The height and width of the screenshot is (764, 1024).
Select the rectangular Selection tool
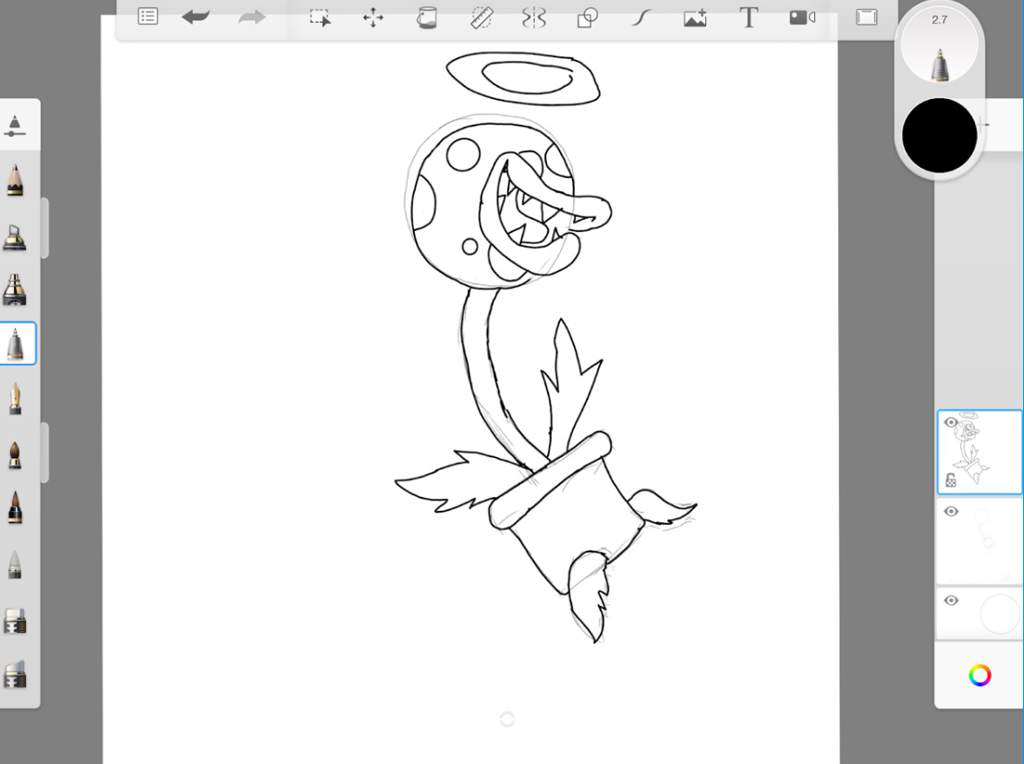coord(319,18)
